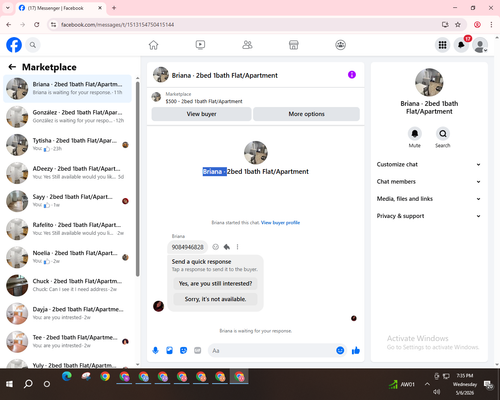Open the Groups icon in top navigation
Image resolution: width=500 pixels, height=400 pixels.
[x=340, y=45]
